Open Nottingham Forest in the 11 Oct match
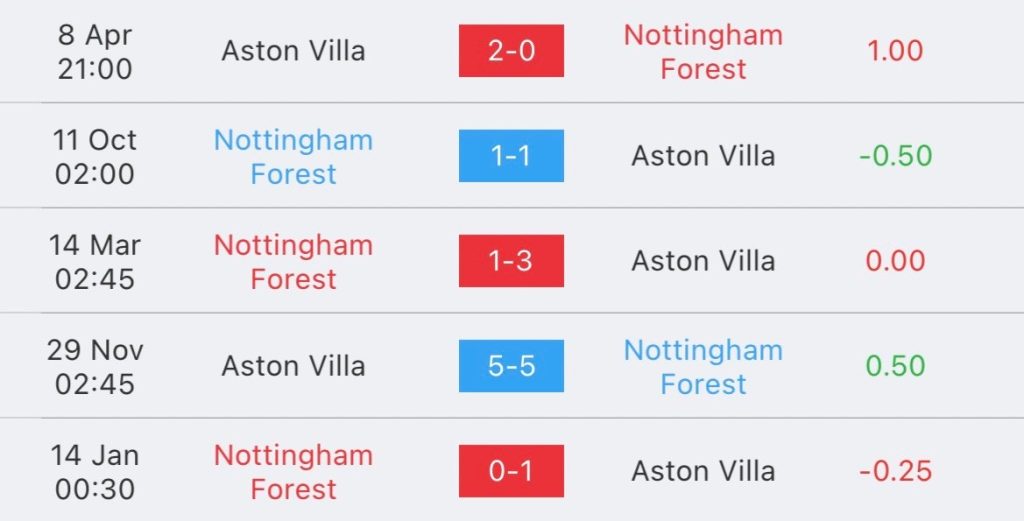Viewport: 1024px width, 521px height. [293, 157]
